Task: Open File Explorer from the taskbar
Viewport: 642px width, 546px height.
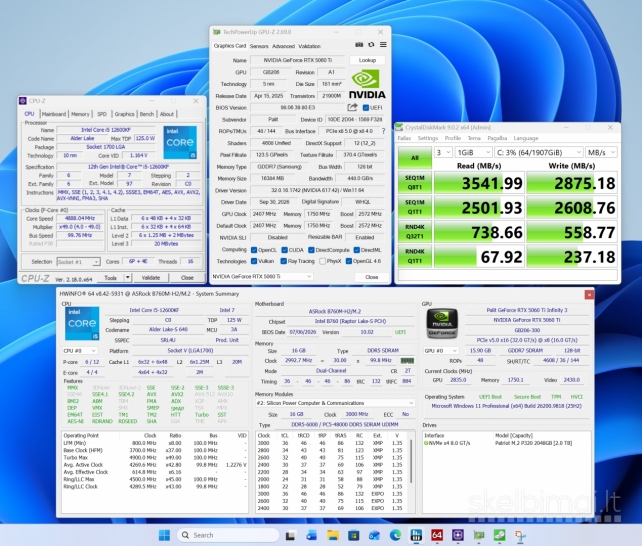Action: click(x=332, y=535)
